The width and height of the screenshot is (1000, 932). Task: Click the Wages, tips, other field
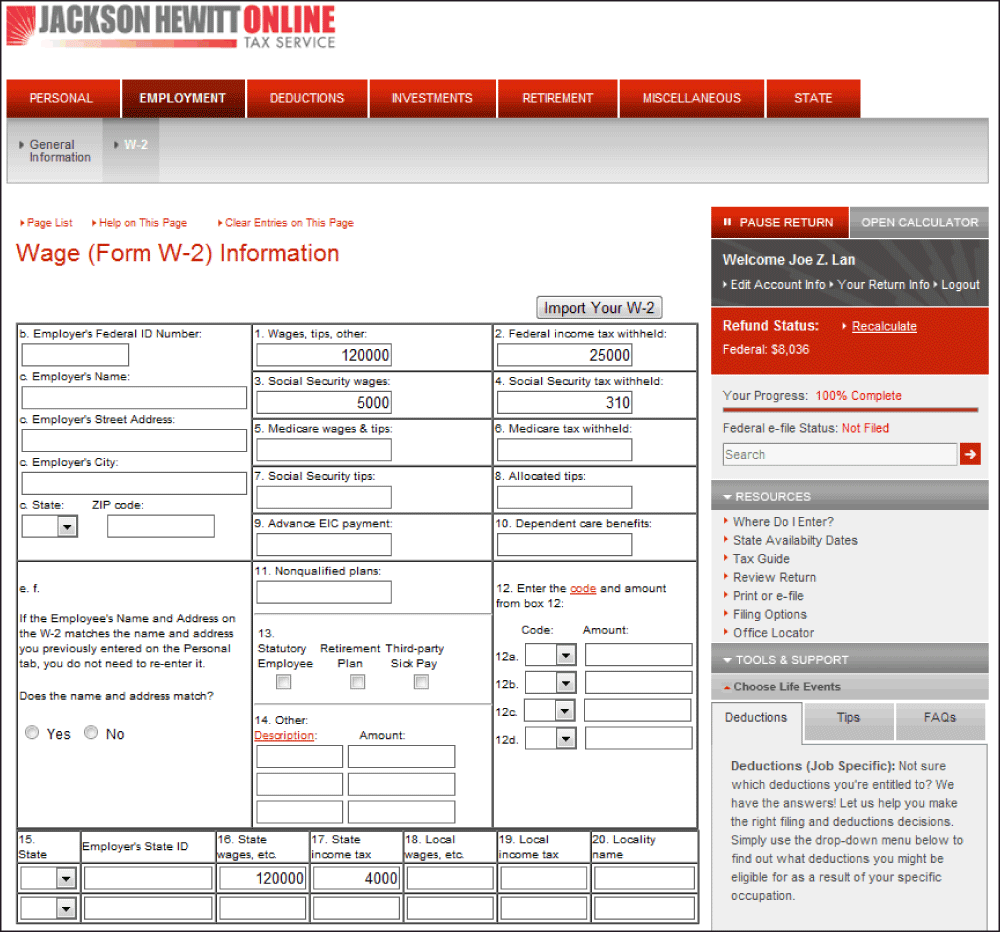click(324, 355)
